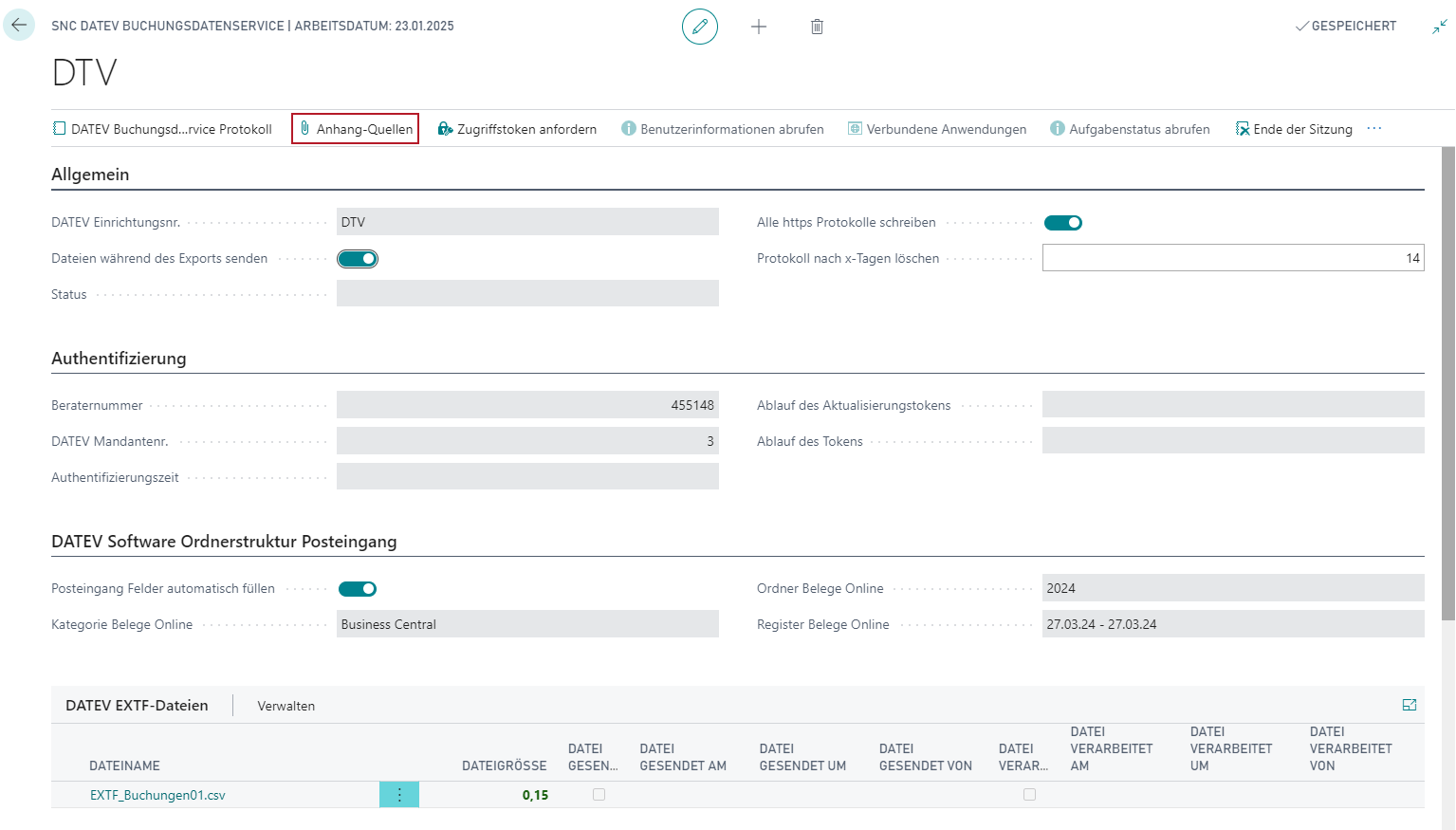Open DATEV Buchungsdatenservice Protokoll
Screen dimensions: 1456x830
162,129
